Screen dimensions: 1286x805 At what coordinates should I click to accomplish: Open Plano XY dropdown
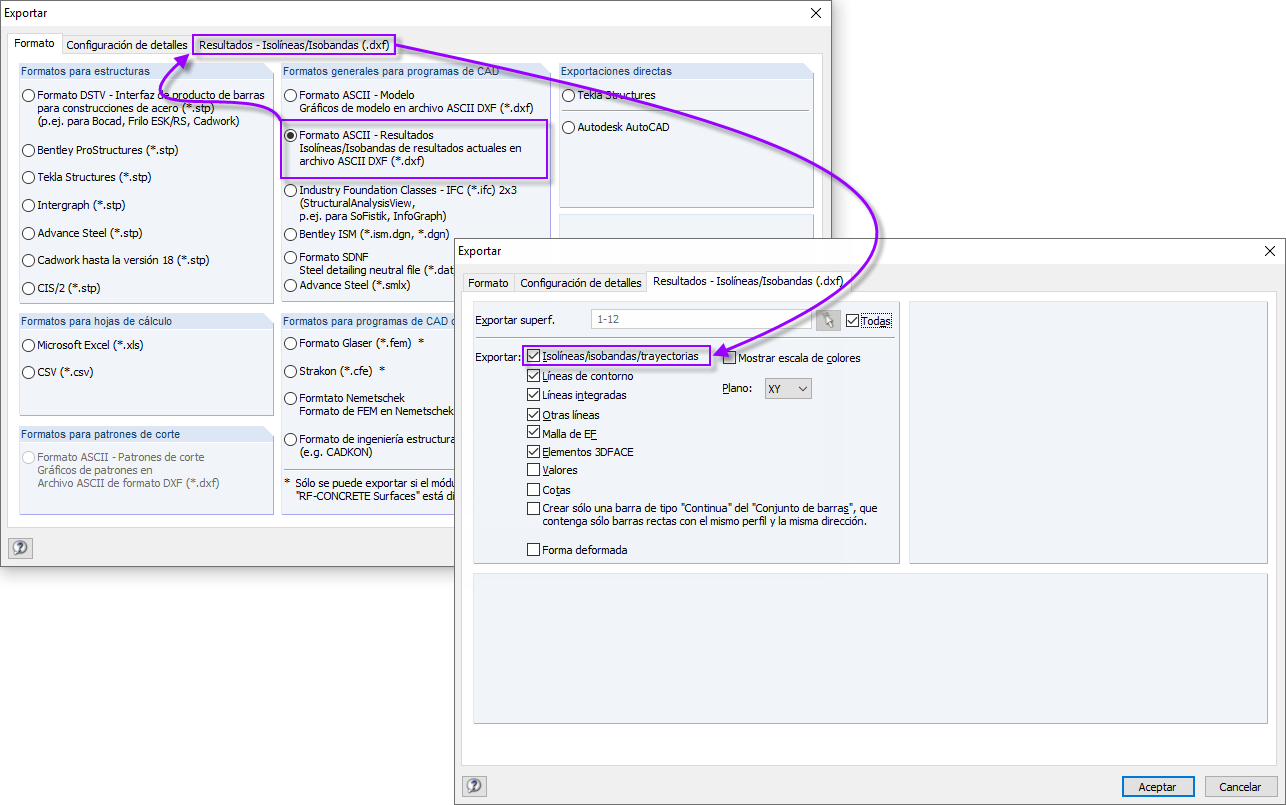tap(787, 388)
